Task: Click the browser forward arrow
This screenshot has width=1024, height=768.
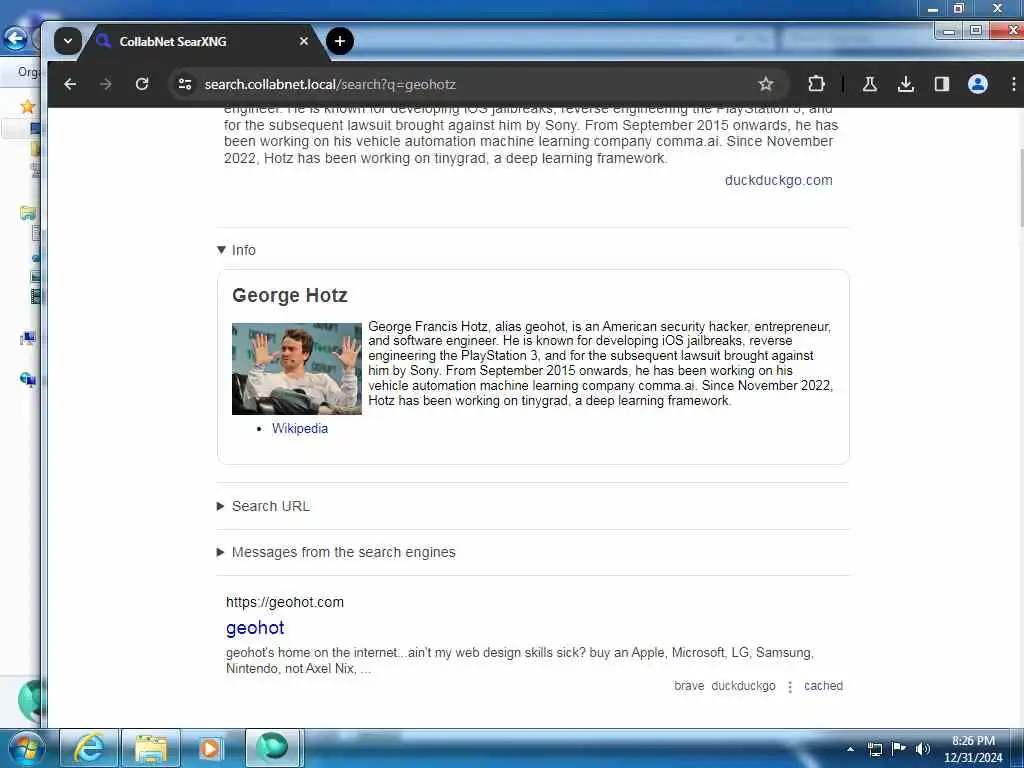Action: pos(106,84)
